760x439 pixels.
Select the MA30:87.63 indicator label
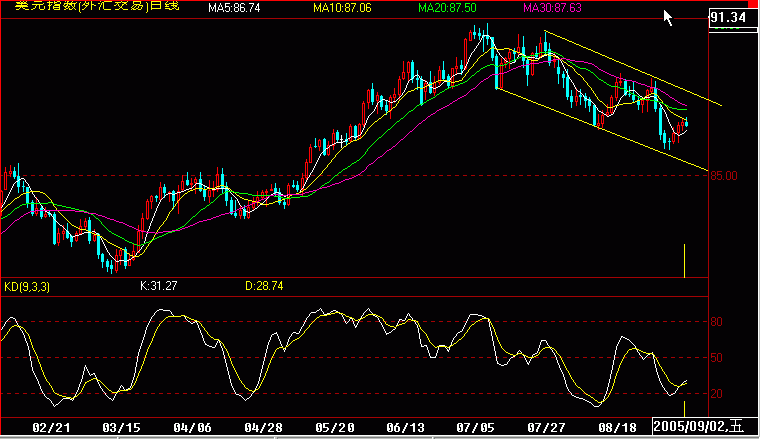[552, 8]
